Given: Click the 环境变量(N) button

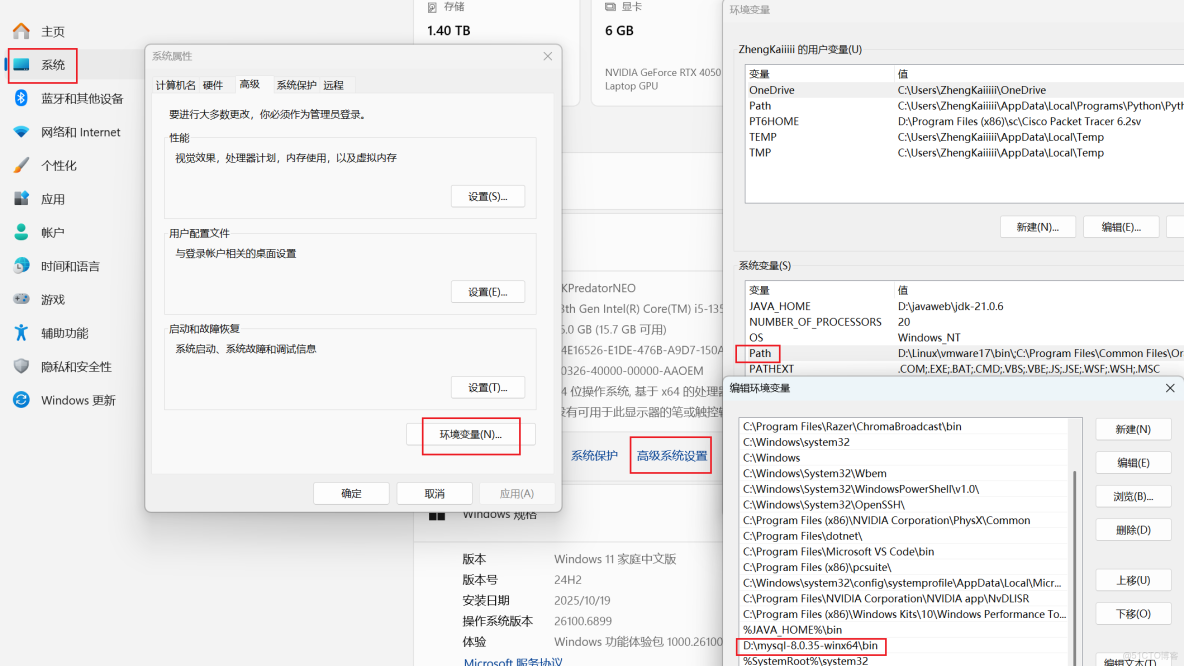Looking at the screenshot, I should (x=471, y=435).
